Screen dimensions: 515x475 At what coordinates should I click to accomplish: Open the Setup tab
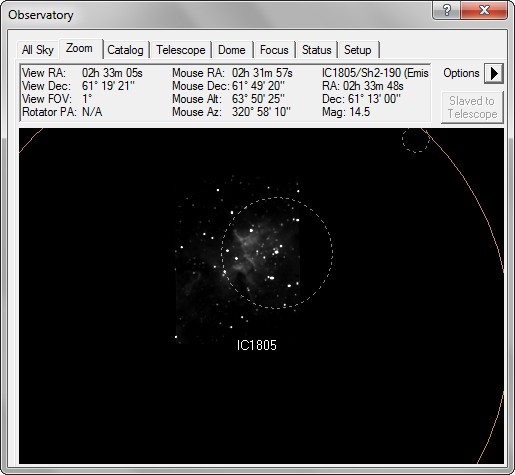click(x=358, y=50)
